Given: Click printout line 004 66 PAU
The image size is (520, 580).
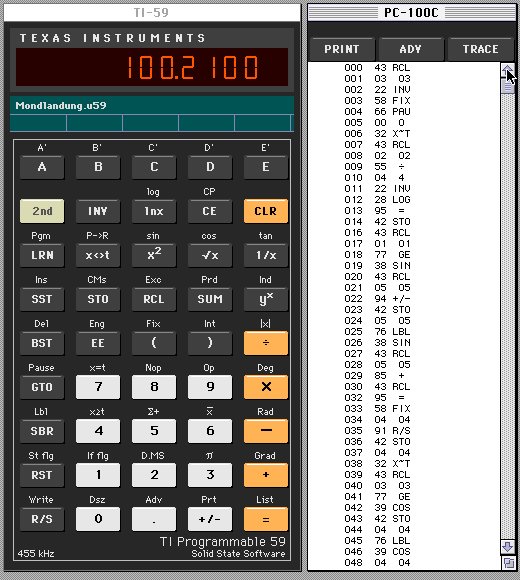Looking at the screenshot, I should pos(377,112).
